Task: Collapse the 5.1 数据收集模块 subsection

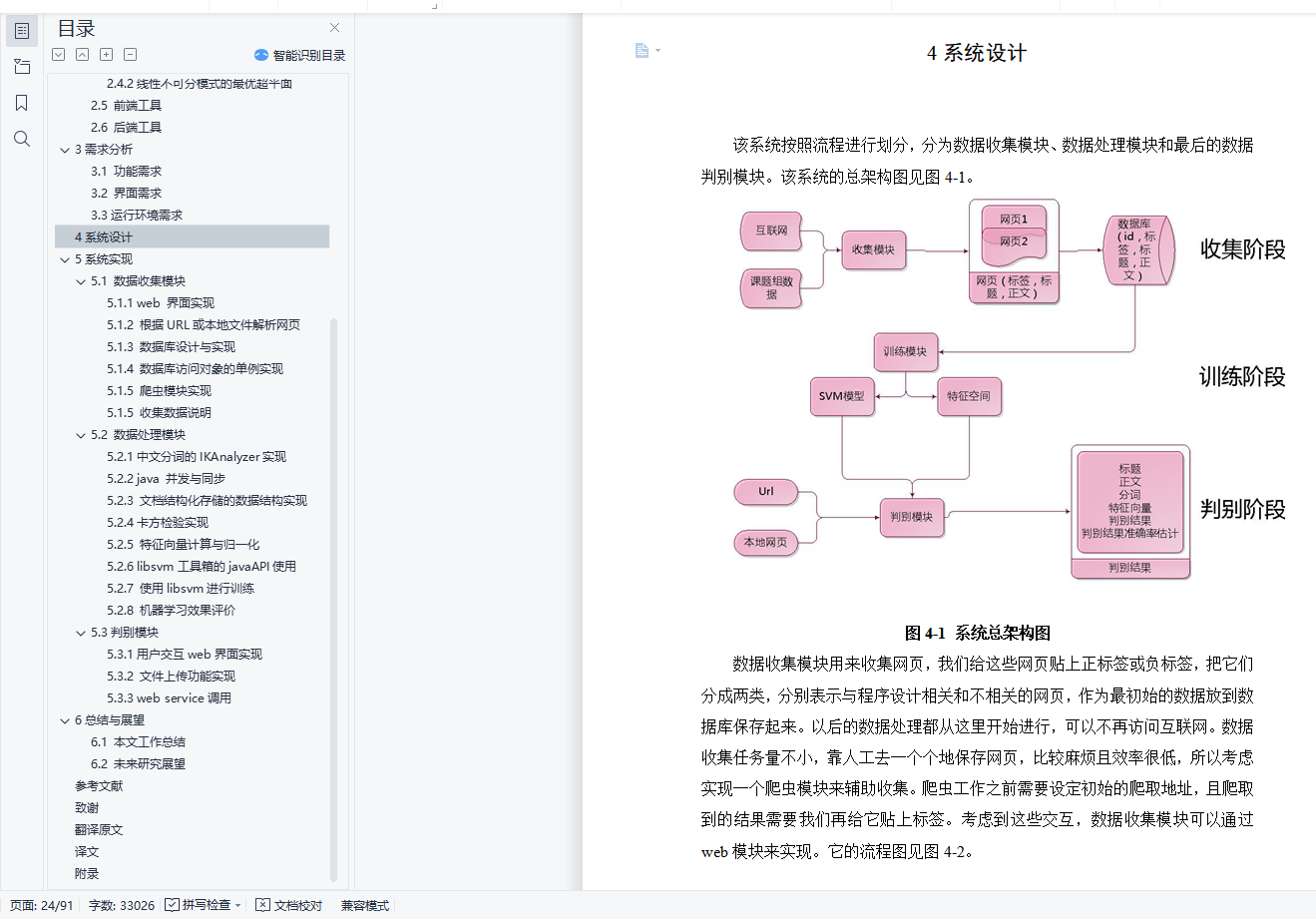Action: pos(81,281)
